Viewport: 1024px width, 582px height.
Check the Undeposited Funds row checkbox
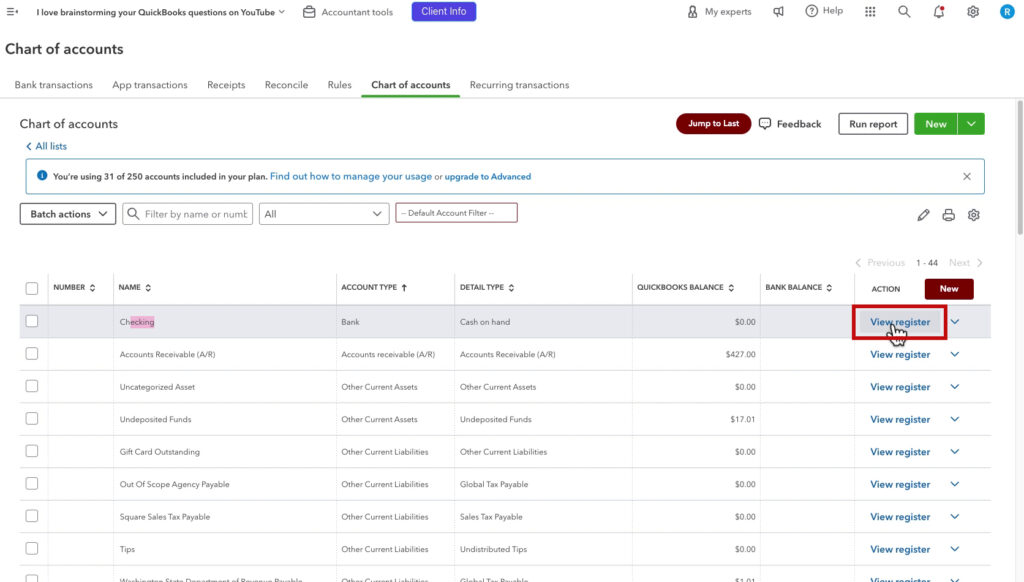31,419
